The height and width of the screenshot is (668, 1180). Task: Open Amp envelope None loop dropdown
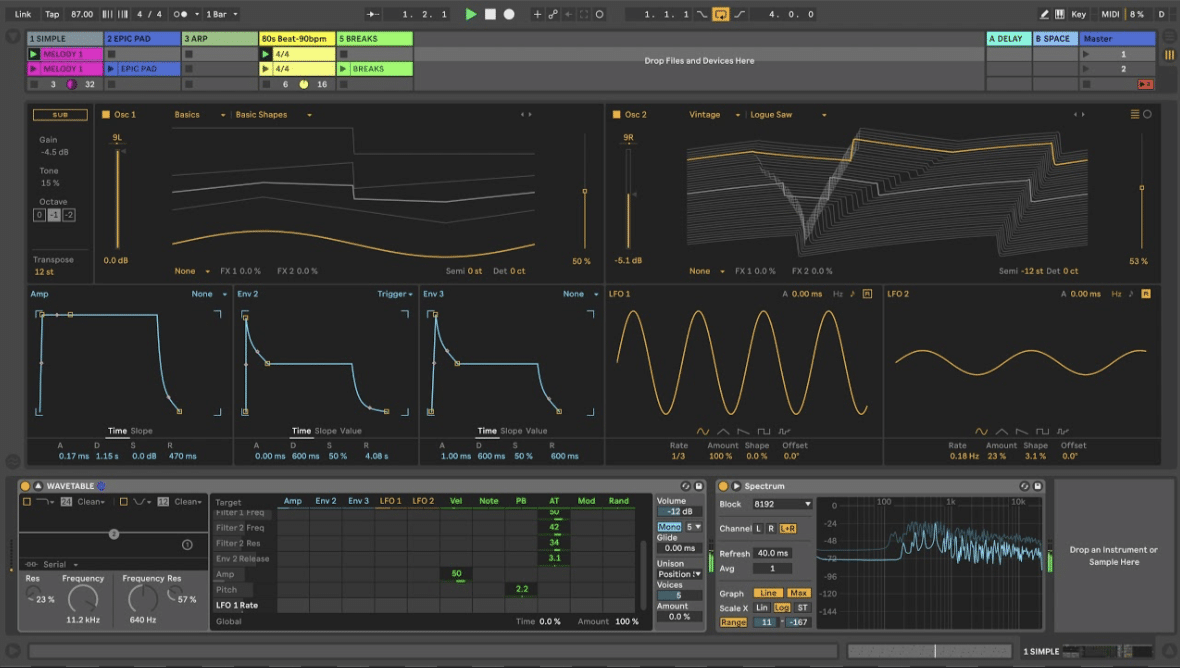[x=209, y=294]
